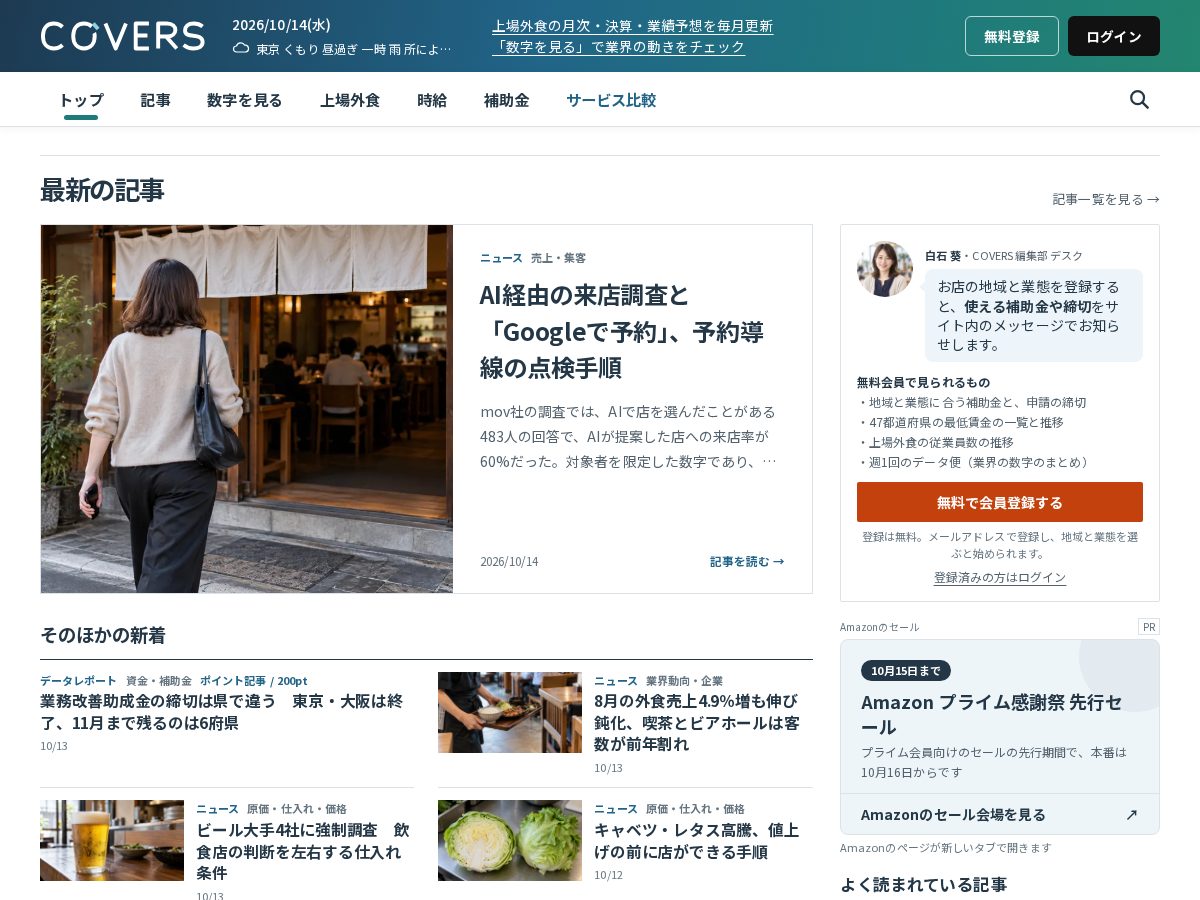Click 原価・仕入れ・価格 tag on cabbage article

695,808
